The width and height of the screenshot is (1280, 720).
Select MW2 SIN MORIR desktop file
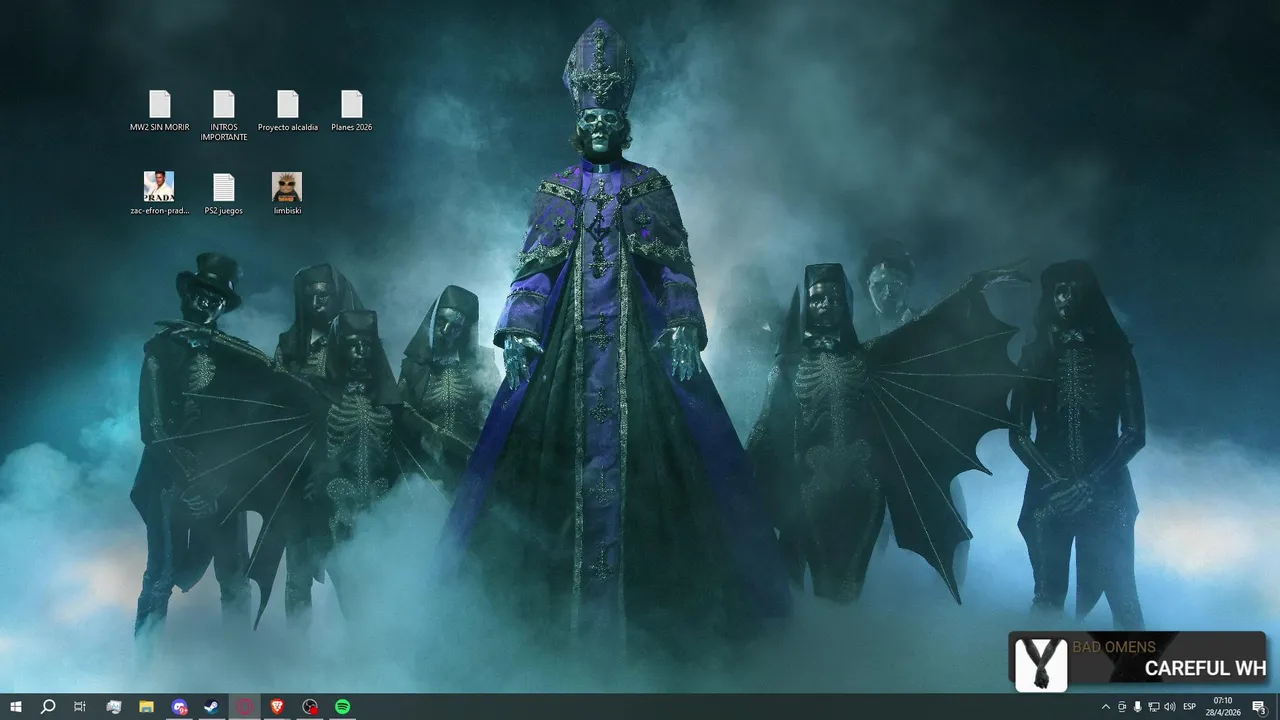[160, 111]
